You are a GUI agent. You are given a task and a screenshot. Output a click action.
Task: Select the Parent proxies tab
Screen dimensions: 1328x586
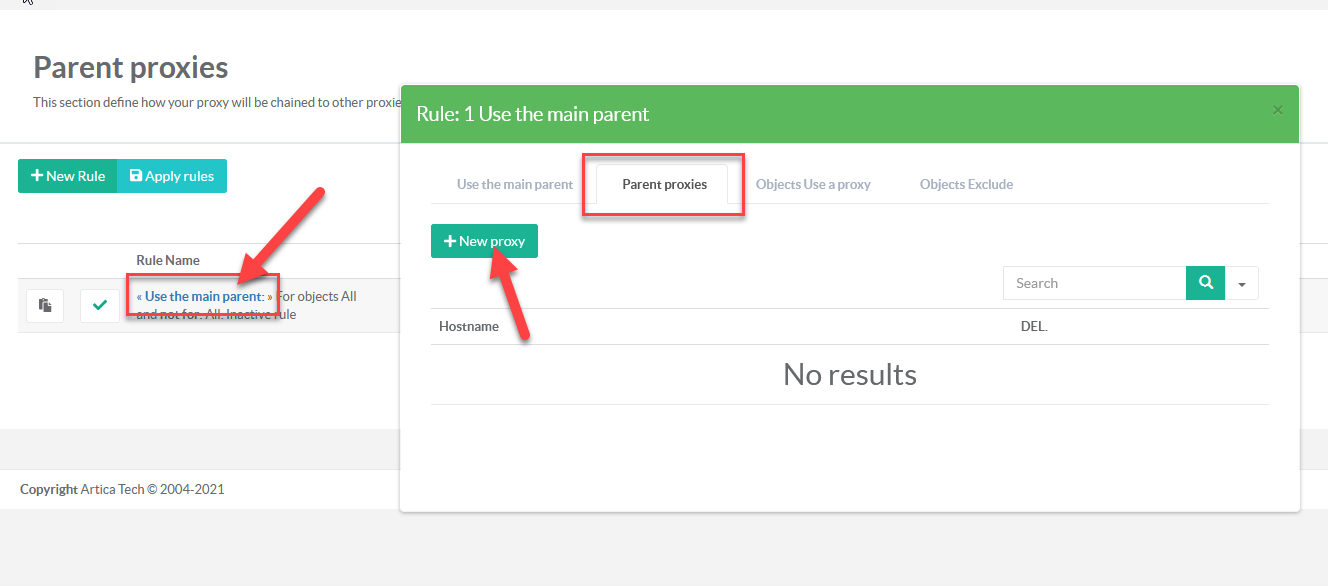coord(664,184)
